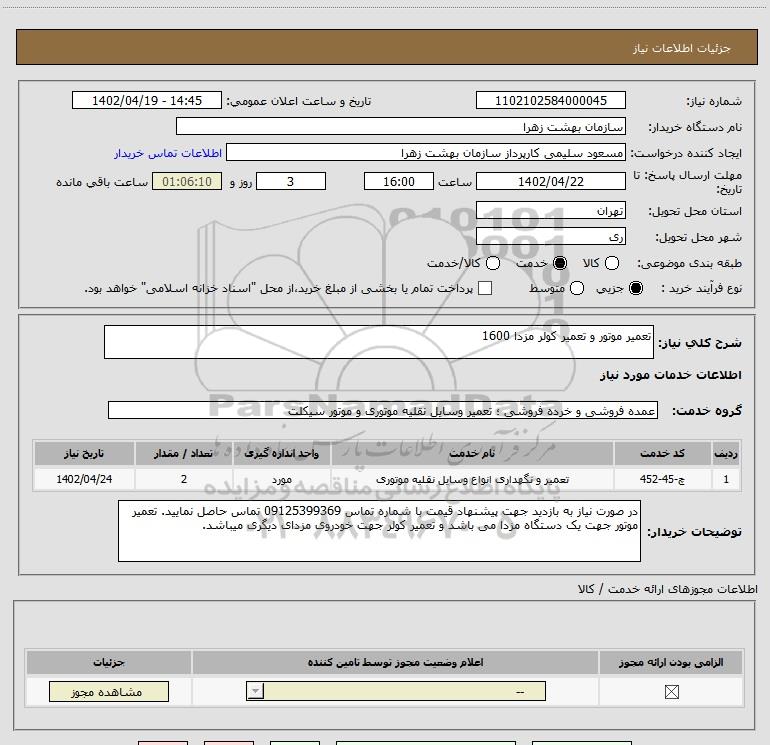Click the اطلاعات مجوزهای ارائه خدمت heading
The width and height of the screenshot is (770, 745).
pyautogui.click(x=667, y=589)
